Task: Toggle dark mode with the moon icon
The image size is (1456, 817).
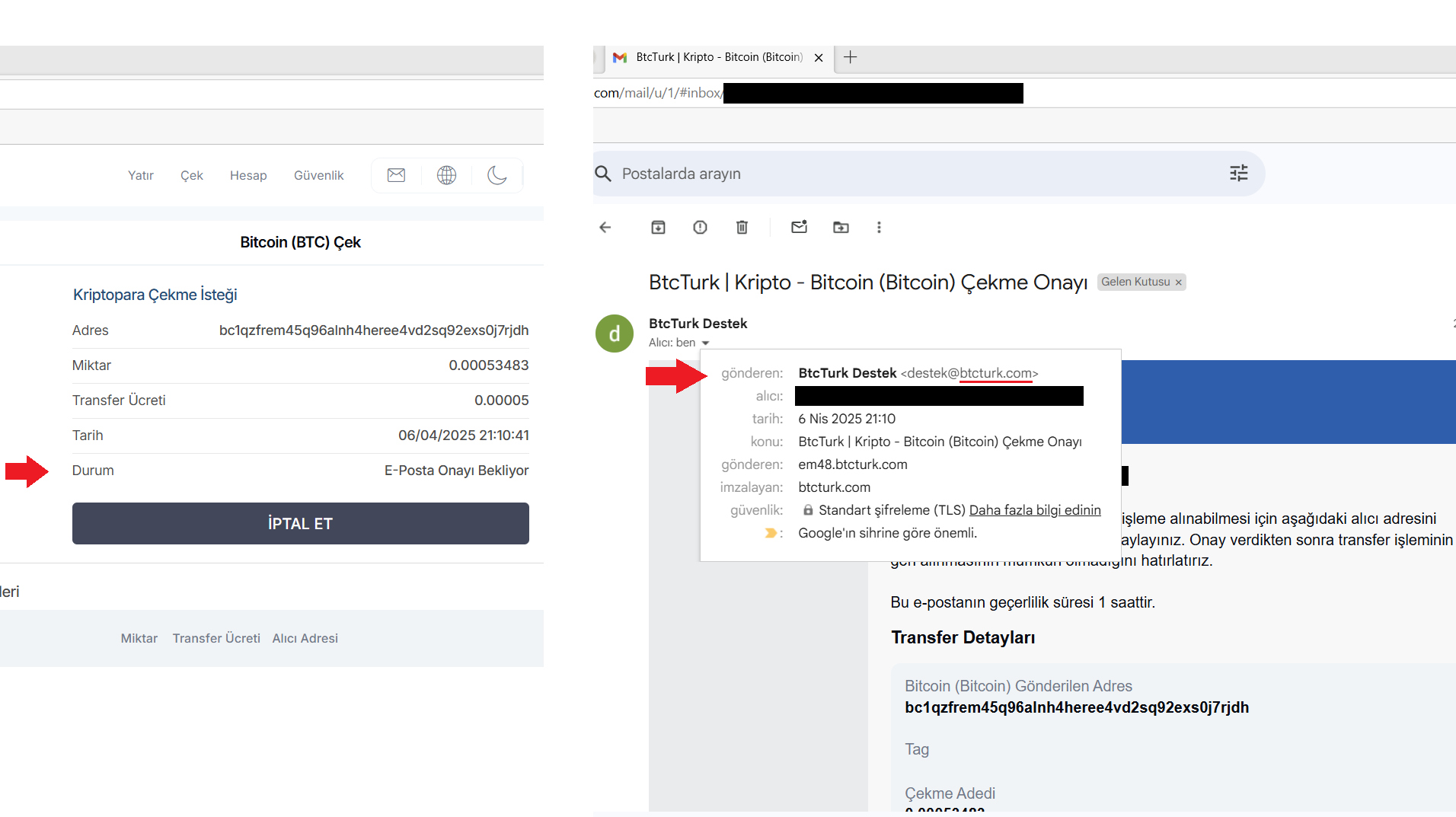Action: point(497,176)
